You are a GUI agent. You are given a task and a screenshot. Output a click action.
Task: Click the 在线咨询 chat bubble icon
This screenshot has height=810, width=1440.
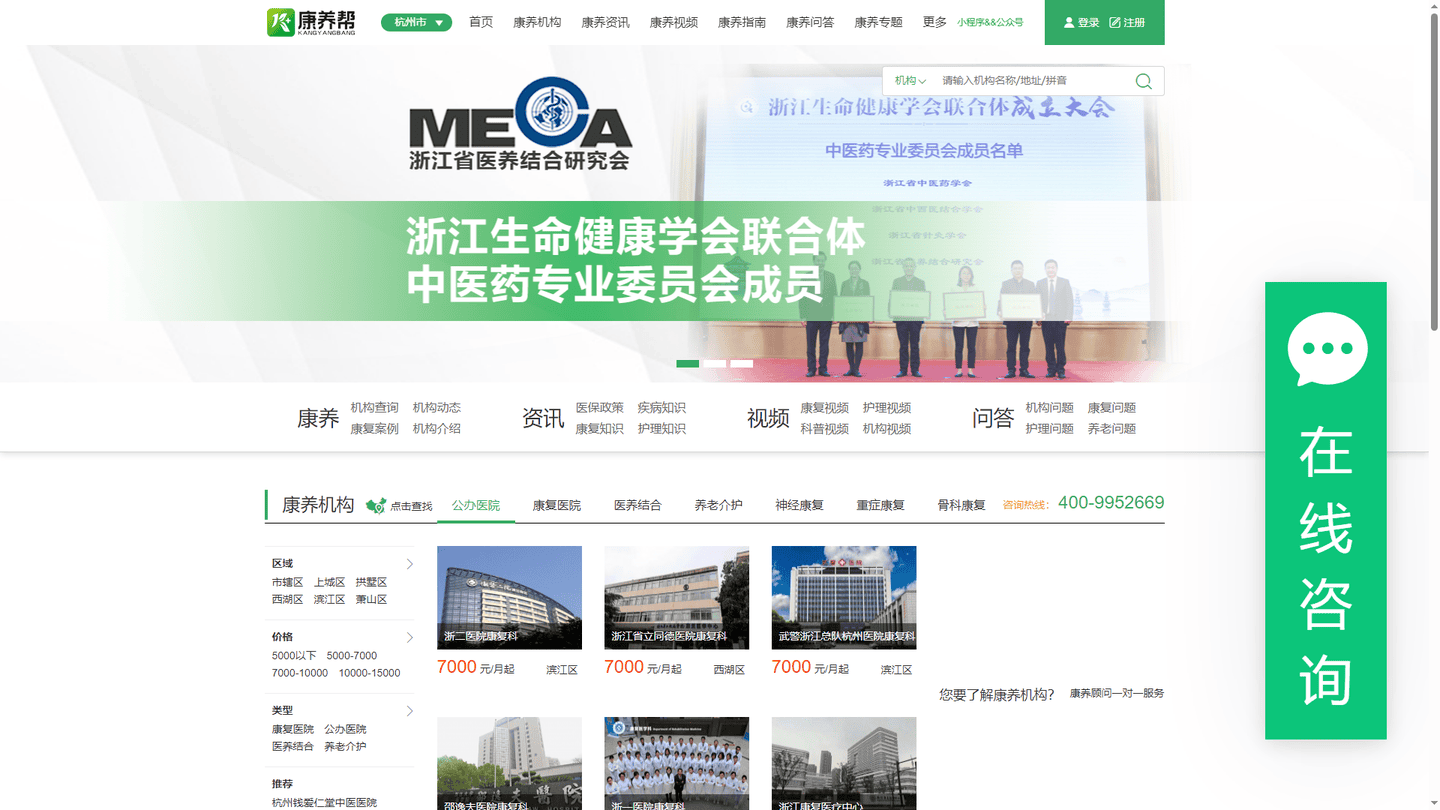[x=1327, y=349]
